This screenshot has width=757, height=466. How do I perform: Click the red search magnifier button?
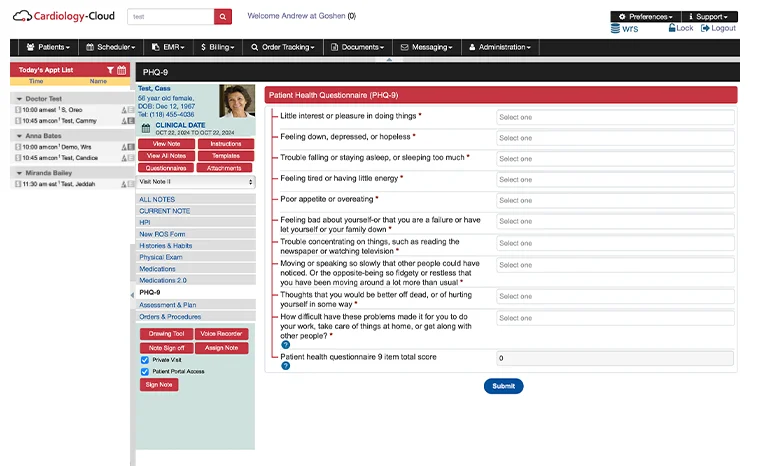click(x=223, y=16)
